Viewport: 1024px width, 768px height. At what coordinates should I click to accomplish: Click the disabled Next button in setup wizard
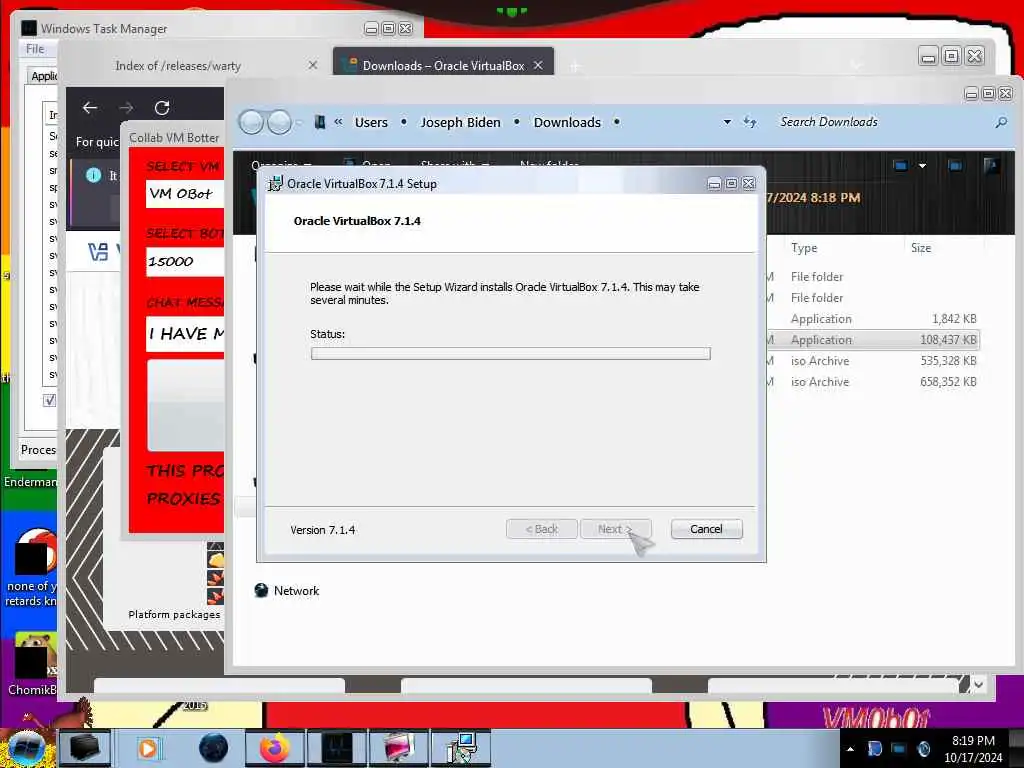click(x=615, y=529)
